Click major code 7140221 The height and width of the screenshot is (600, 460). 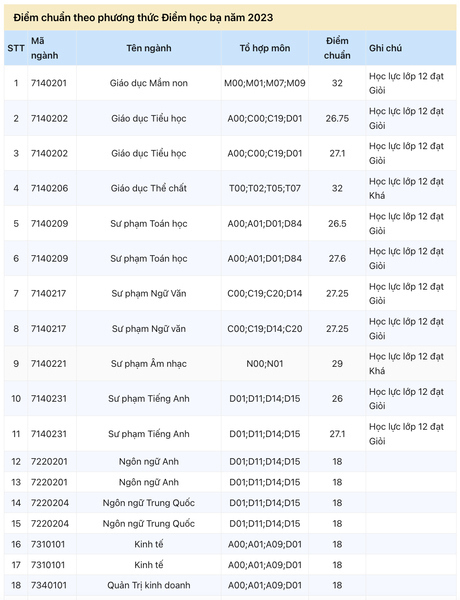click(x=49, y=364)
